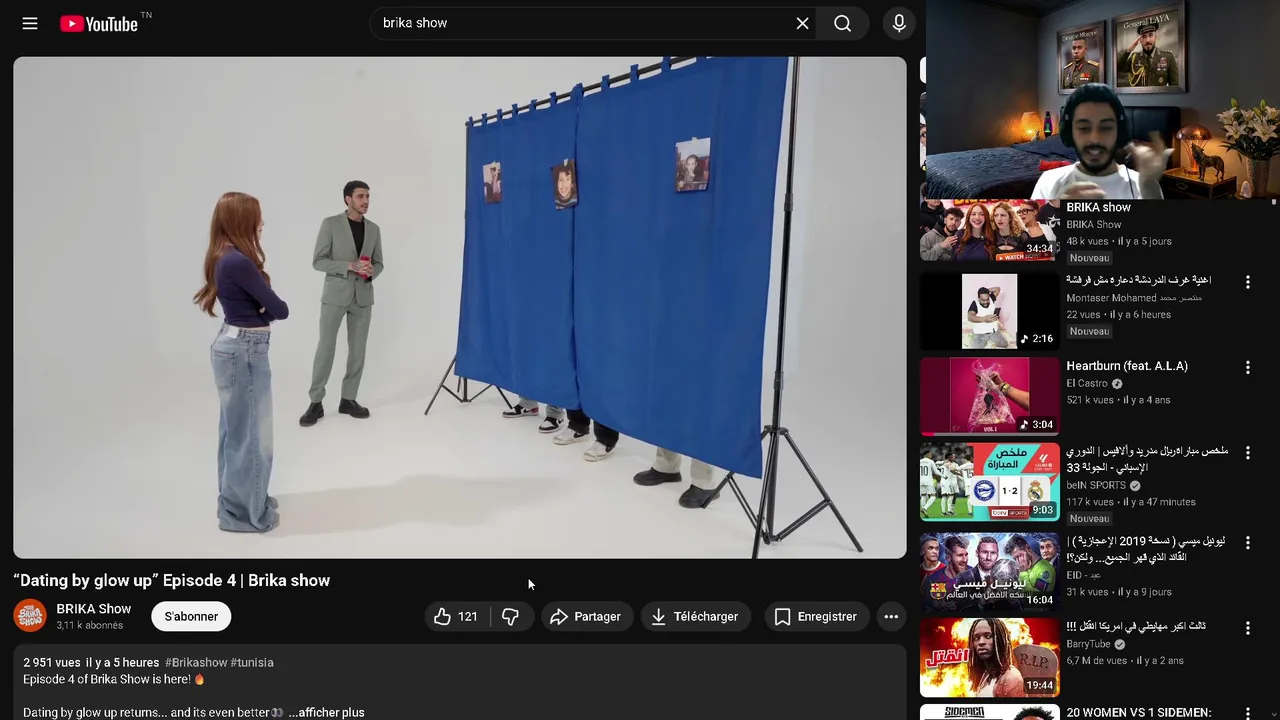Screen dimensions: 1280x720
Task: Open Montaser Mohamed 2:16 thumbnail
Action: coord(989,310)
